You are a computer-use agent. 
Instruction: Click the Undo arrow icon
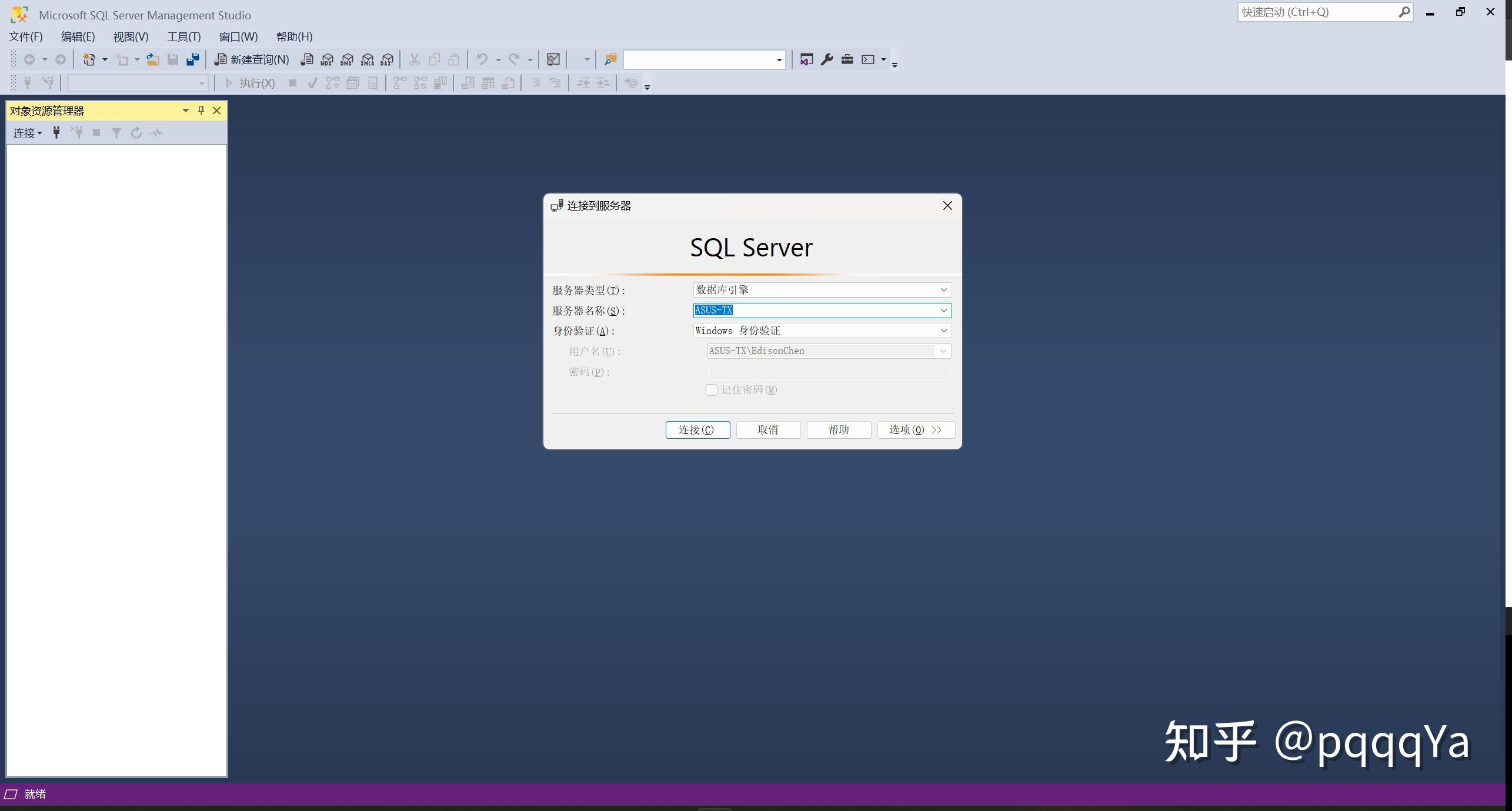tap(481, 59)
